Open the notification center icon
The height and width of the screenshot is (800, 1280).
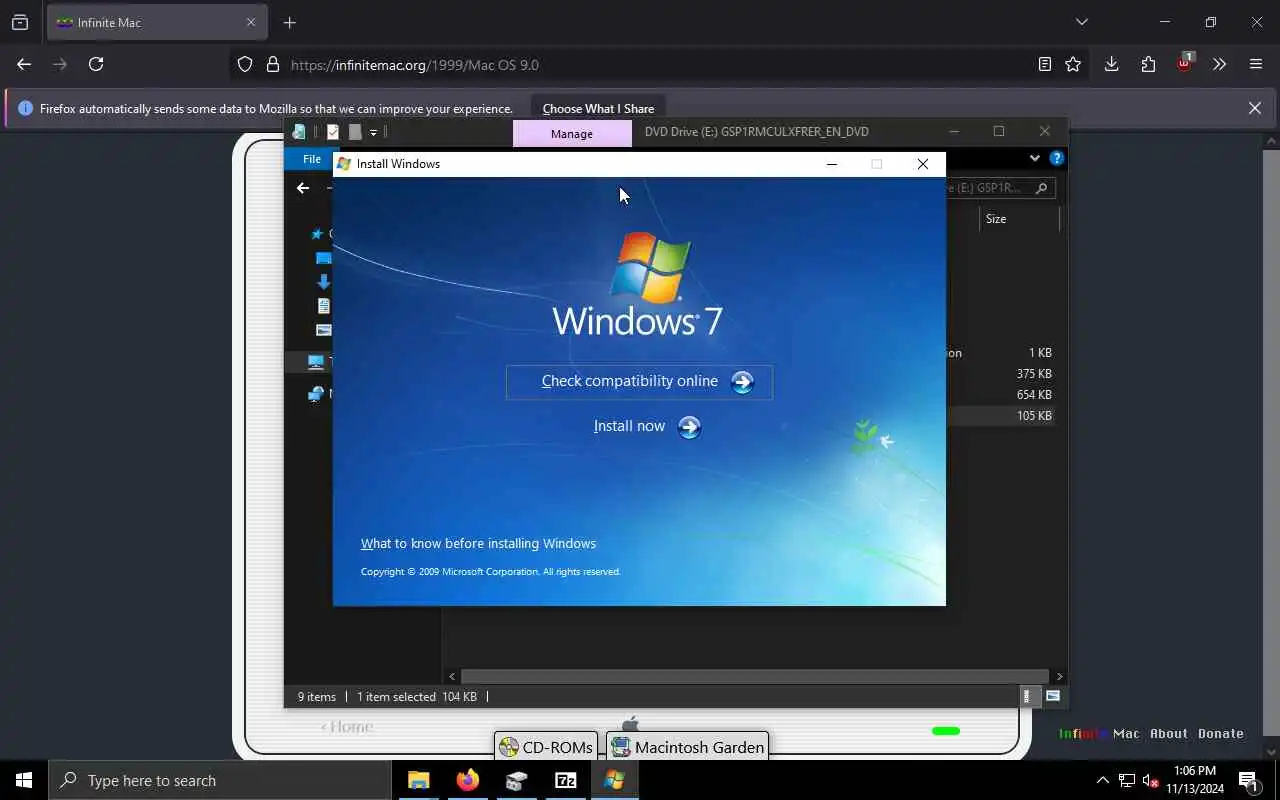pos(1248,780)
